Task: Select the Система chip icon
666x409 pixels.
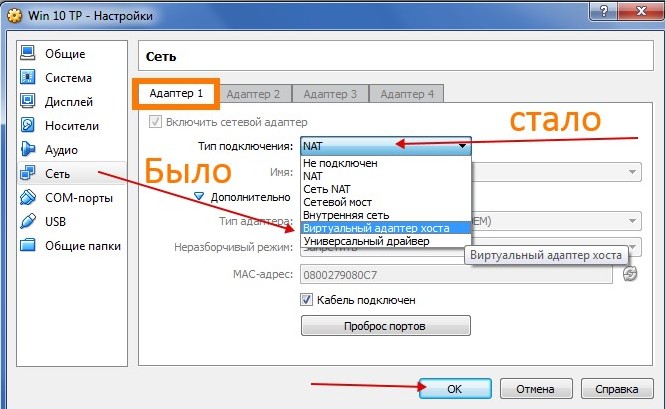Action: tap(28, 78)
